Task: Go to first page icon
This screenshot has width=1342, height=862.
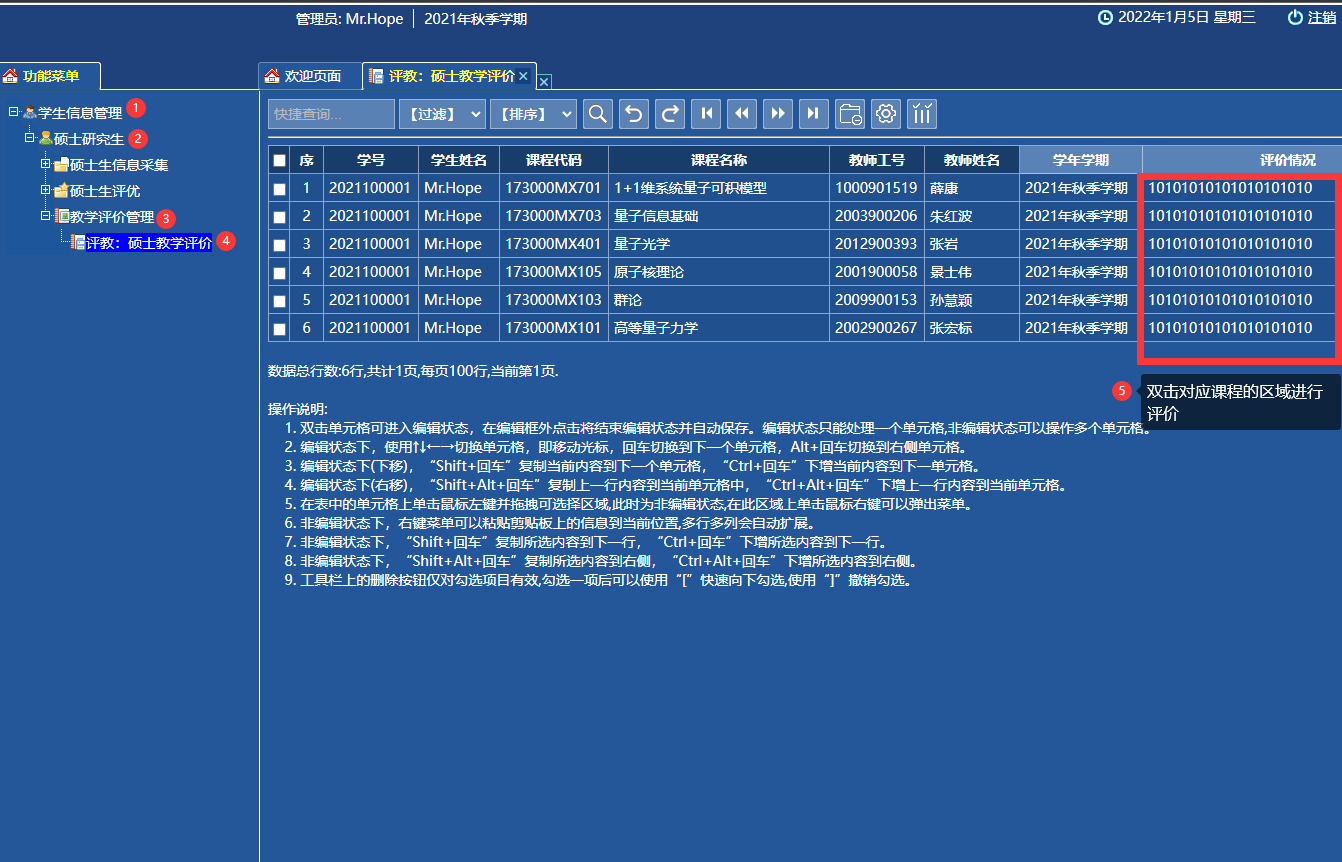Action: point(706,114)
